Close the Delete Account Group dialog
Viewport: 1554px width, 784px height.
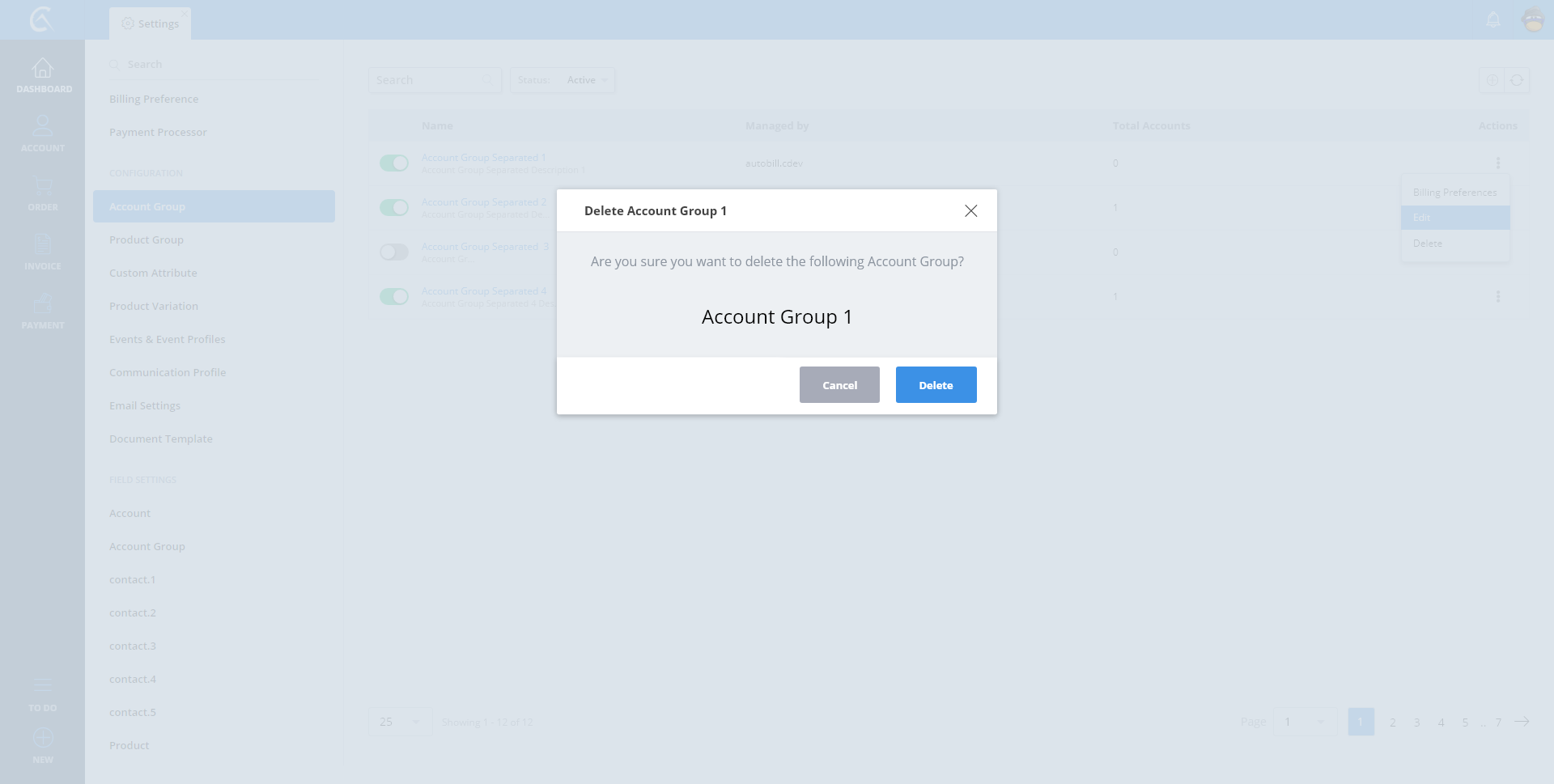970,211
